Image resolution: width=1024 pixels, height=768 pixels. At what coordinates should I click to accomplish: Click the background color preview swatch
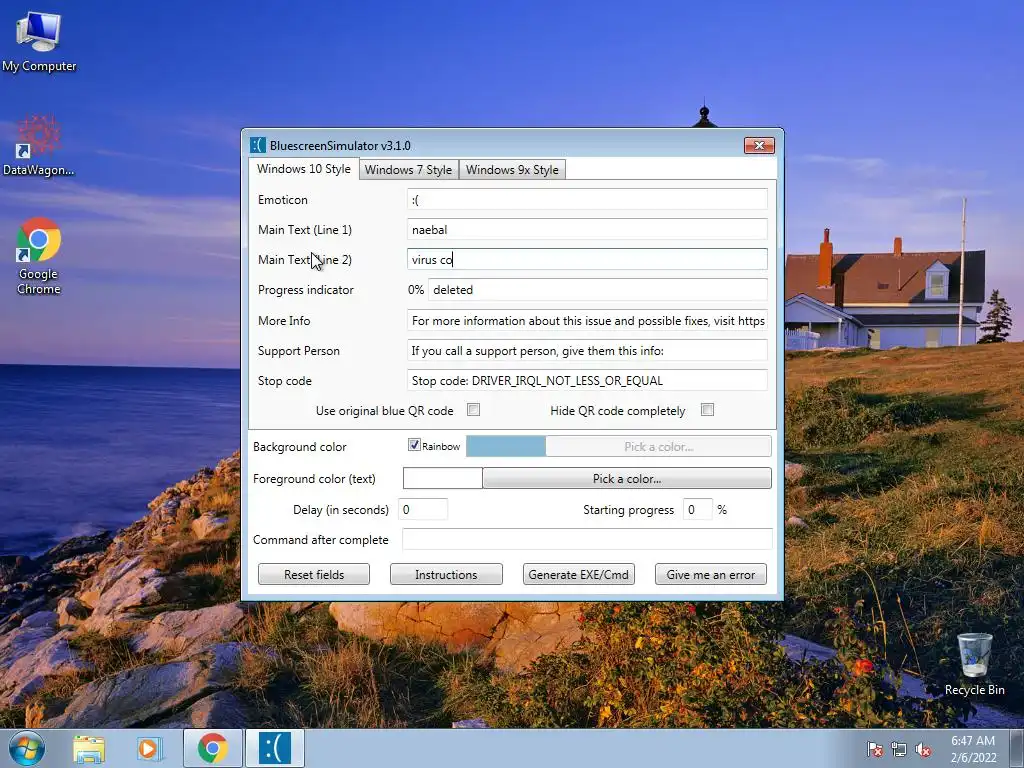point(505,447)
